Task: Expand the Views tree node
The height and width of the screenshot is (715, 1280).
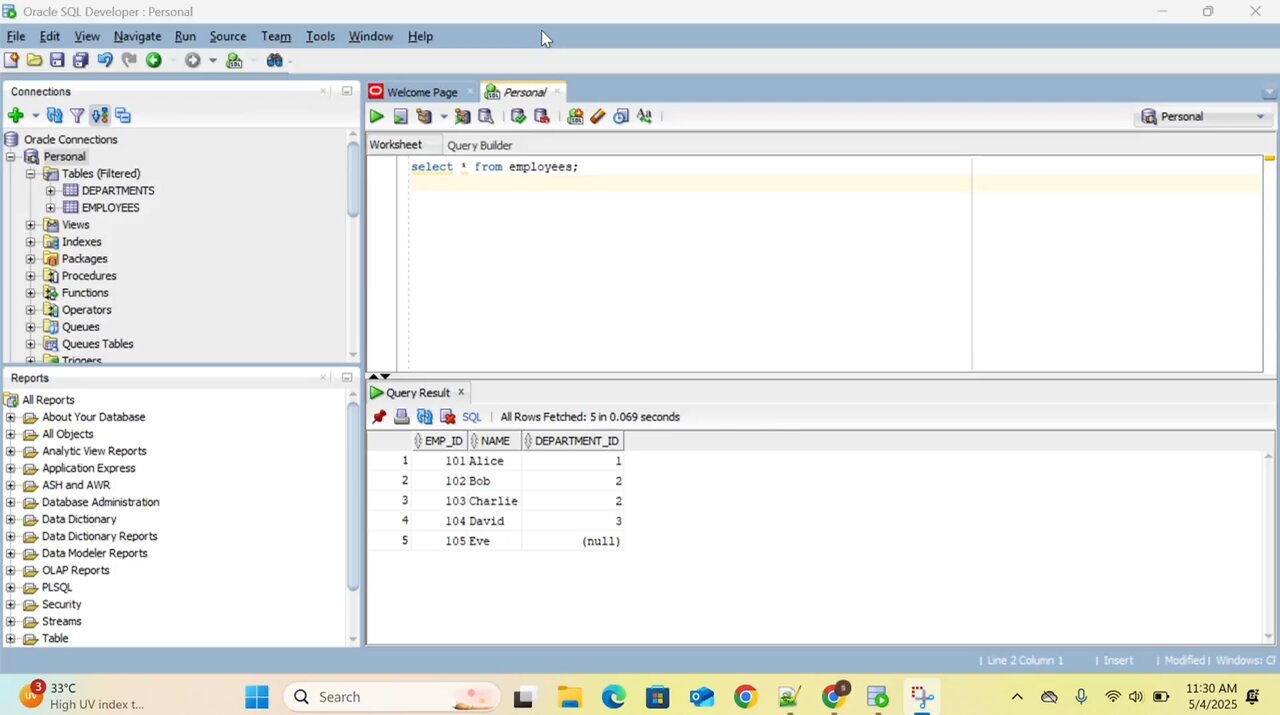Action: click(30, 225)
